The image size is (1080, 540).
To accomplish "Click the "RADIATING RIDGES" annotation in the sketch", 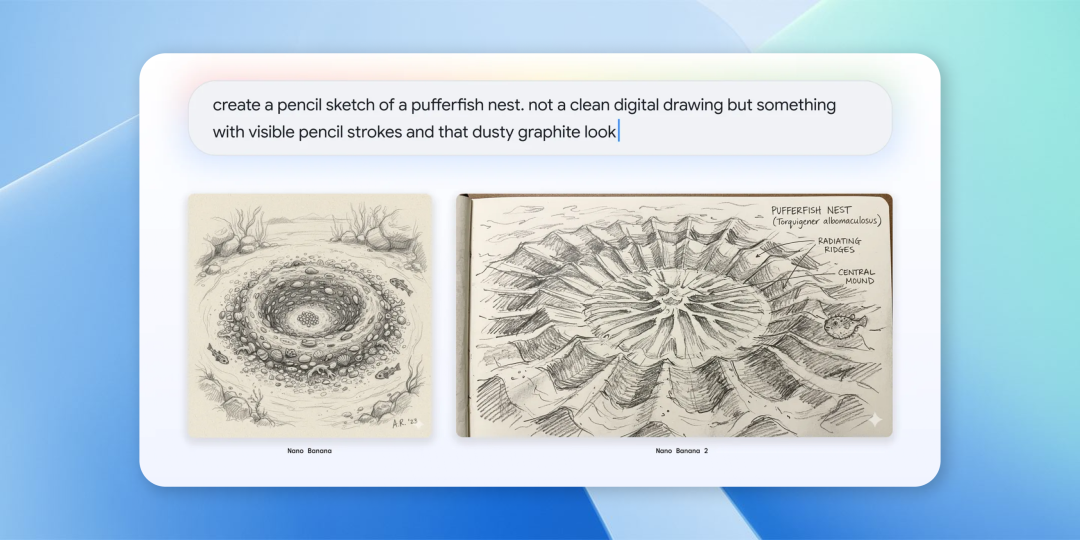I will (x=840, y=246).
